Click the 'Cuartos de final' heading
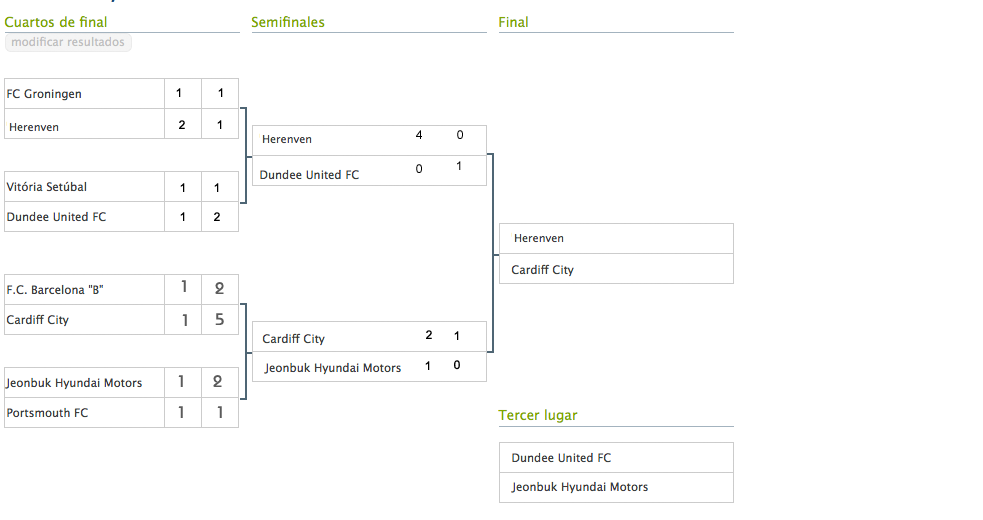 (56, 22)
